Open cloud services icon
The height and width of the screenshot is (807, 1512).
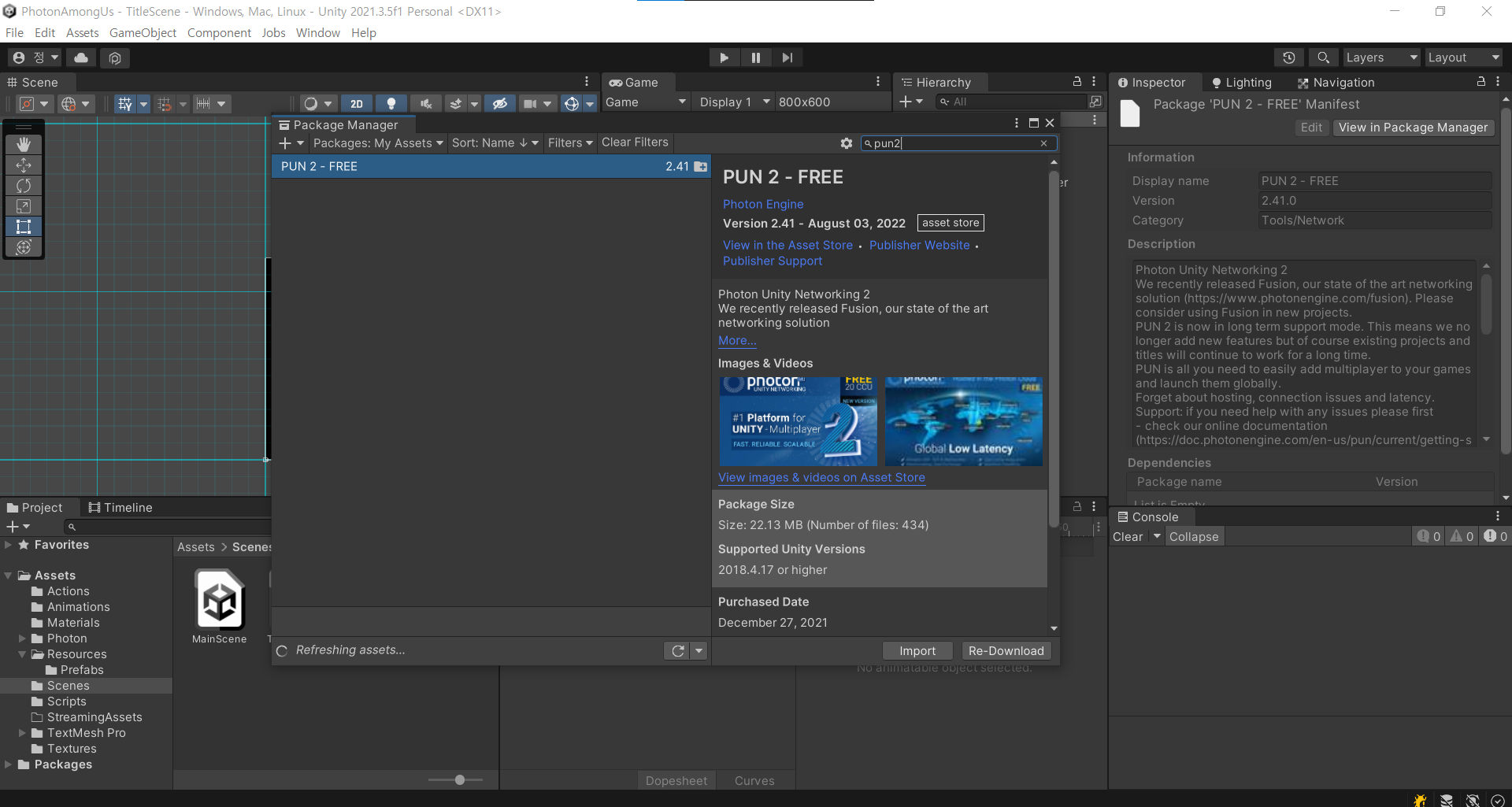tap(81, 57)
